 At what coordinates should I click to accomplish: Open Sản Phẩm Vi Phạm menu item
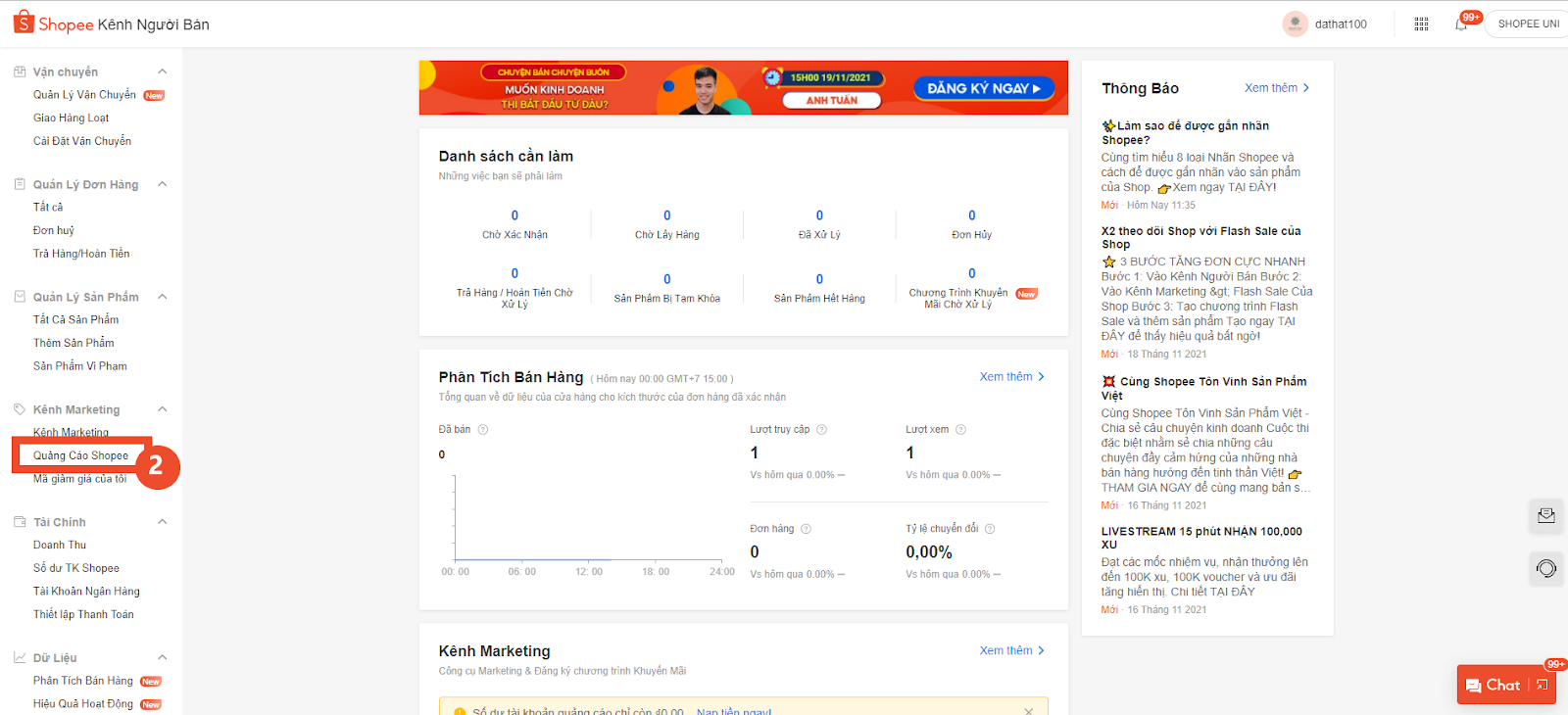(80, 366)
